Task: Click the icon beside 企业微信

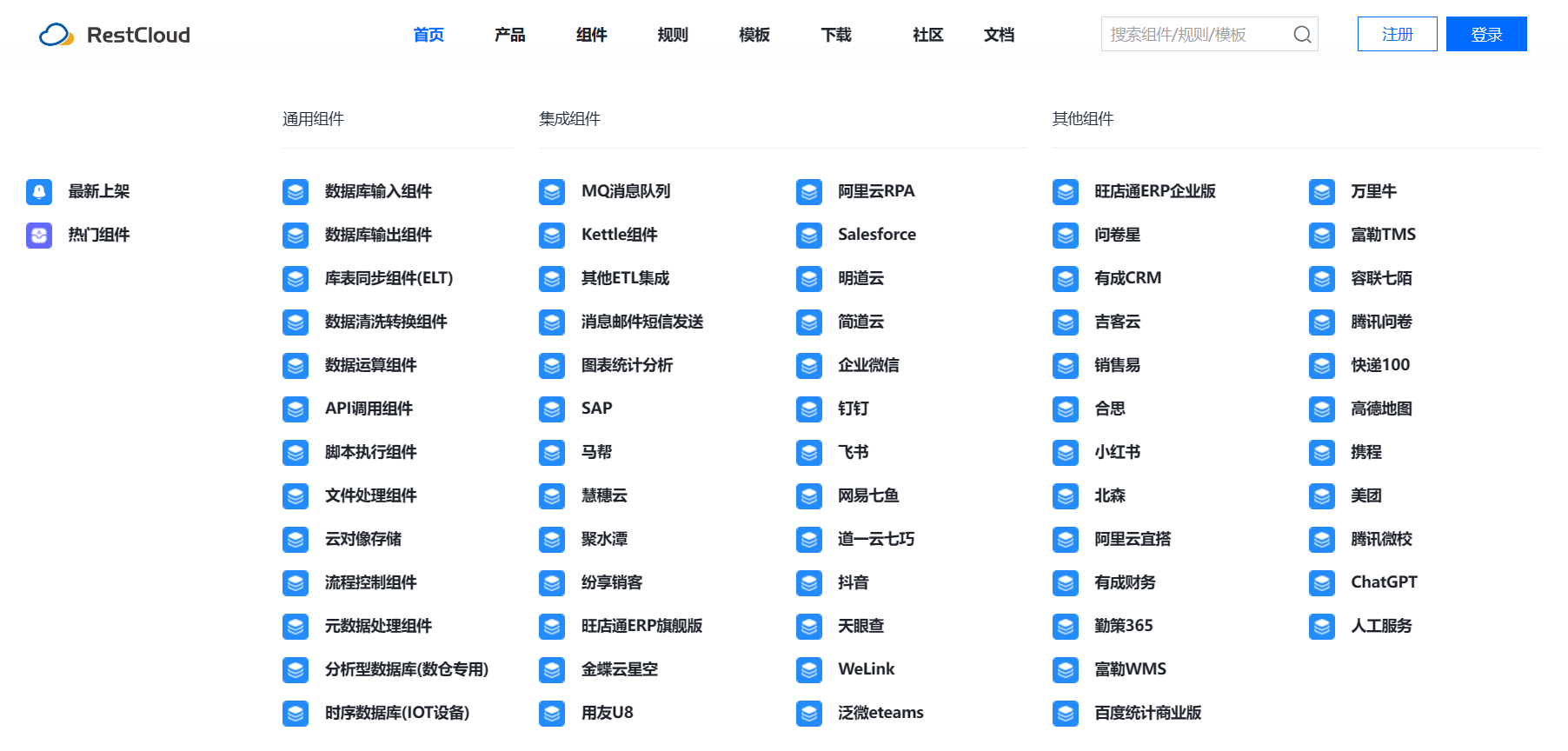Action: [x=809, y=366]
